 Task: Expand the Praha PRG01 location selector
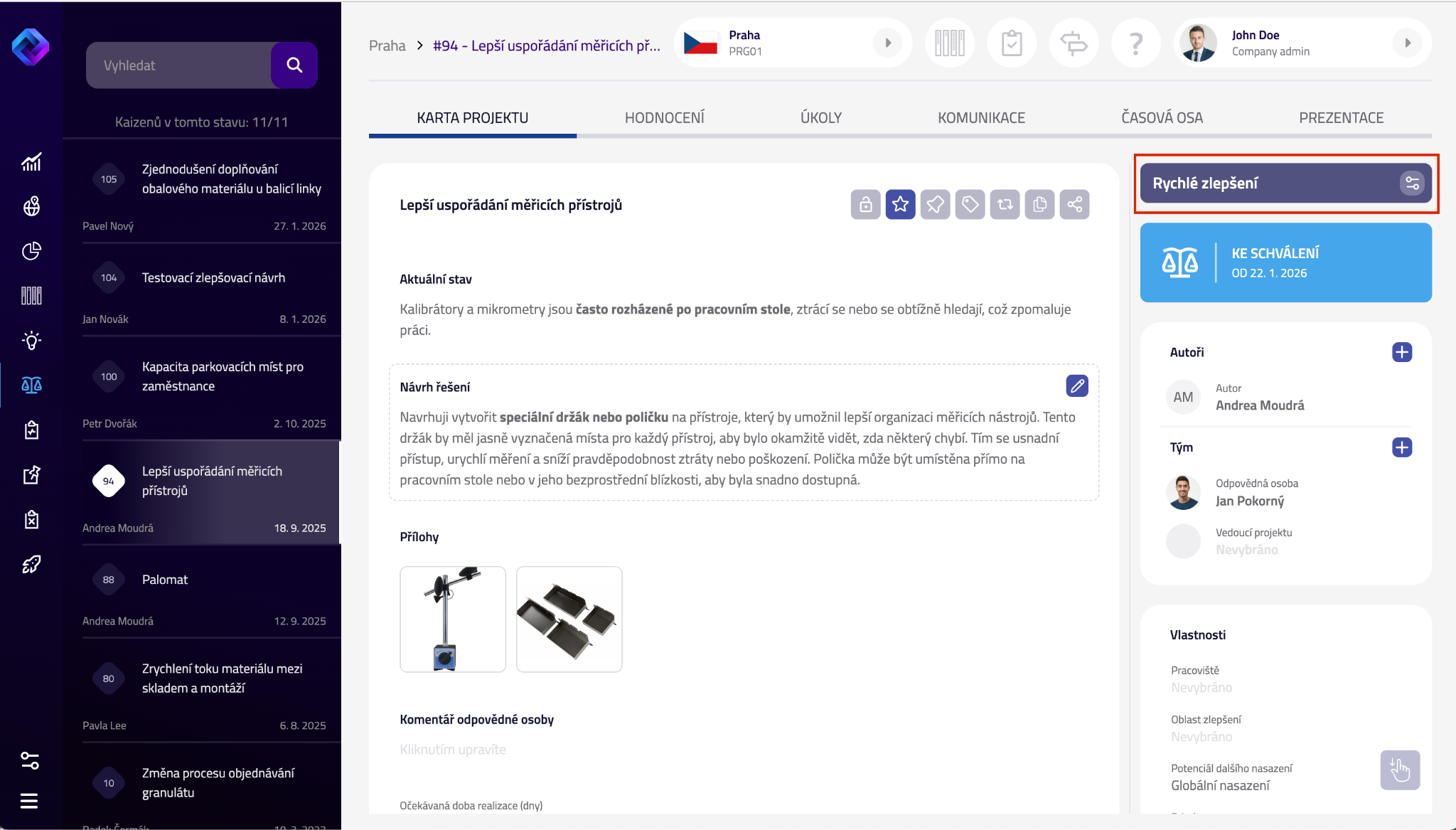[887, 43]
